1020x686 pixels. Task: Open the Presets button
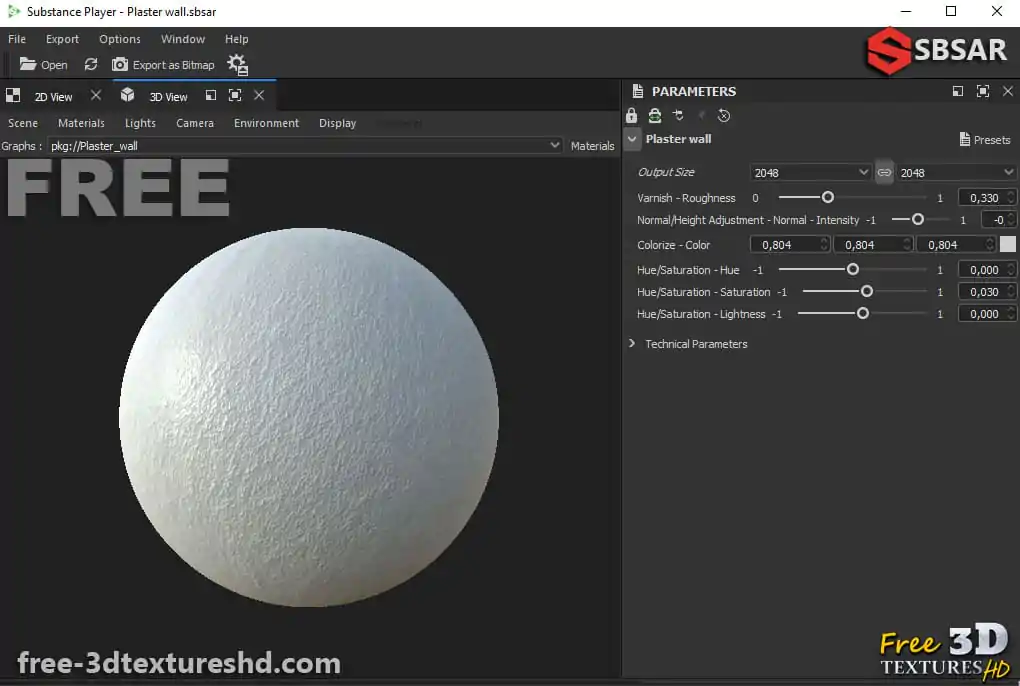point(984,140)
